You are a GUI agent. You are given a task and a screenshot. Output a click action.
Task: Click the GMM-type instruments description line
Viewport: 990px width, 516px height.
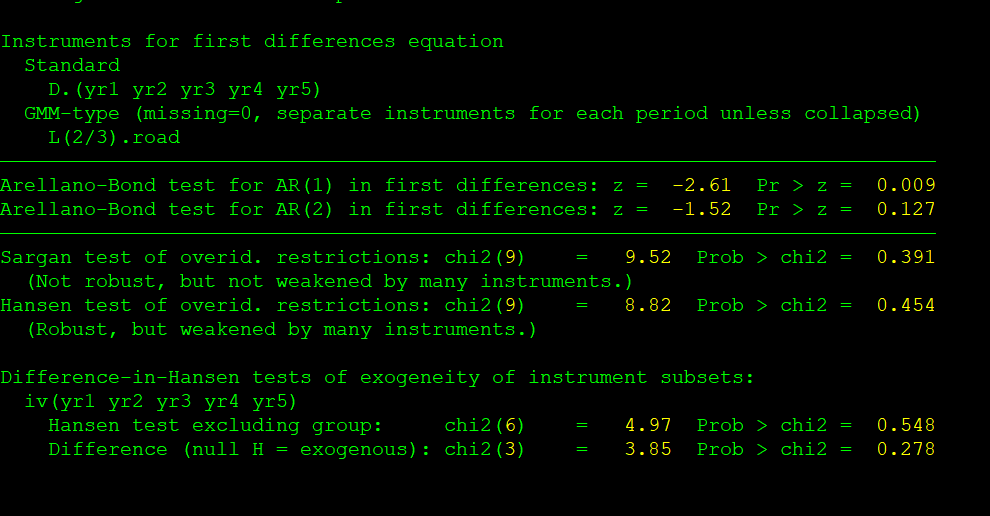[x=472, y=114]
